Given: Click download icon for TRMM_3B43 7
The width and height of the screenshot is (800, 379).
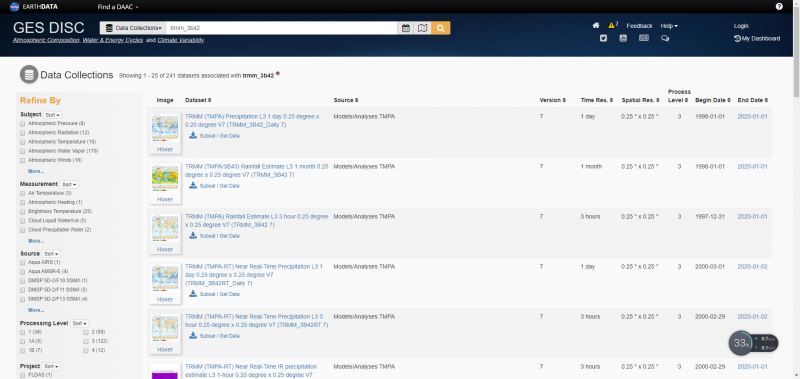Looking at the screenshot, I should (x=193, y=185).
